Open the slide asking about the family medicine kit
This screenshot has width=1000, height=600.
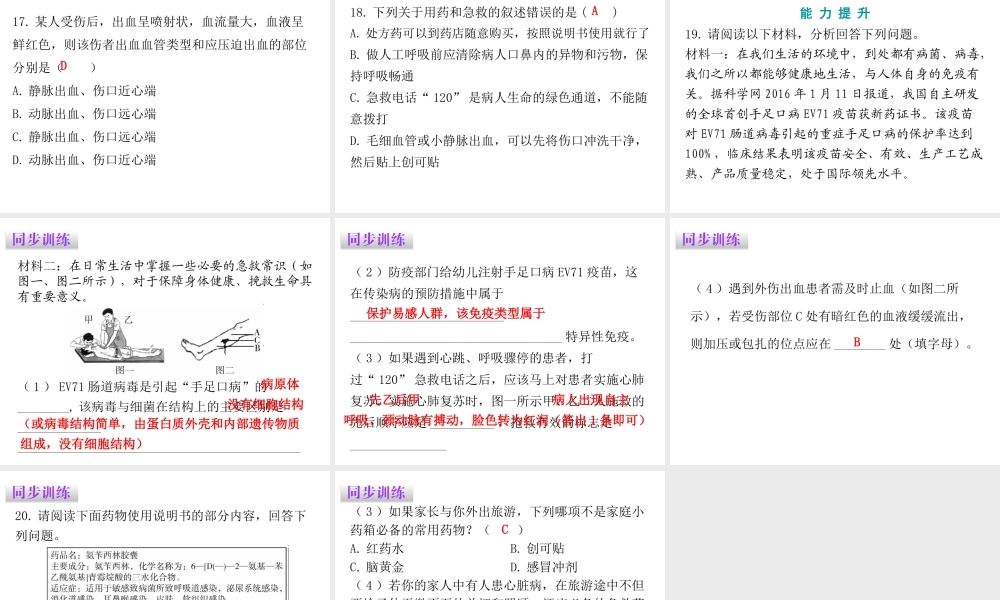[499, 536]
